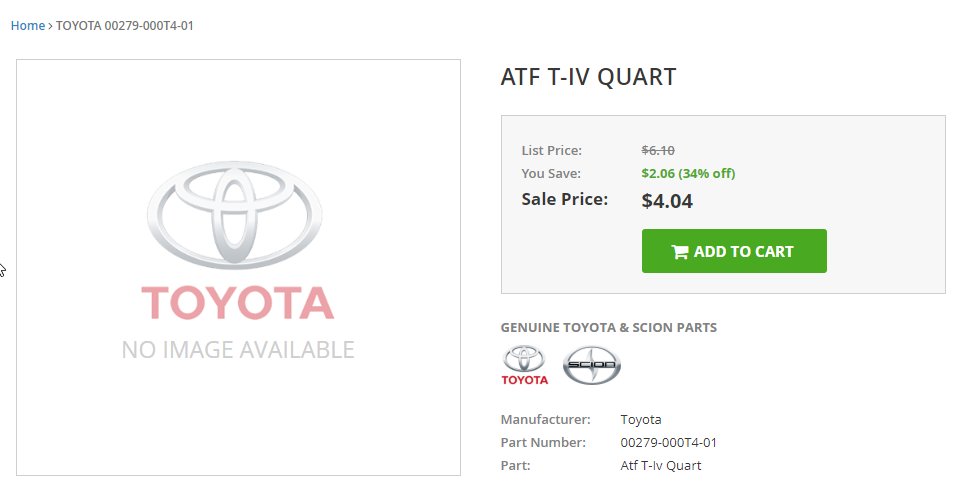This screenshot has height=494, width=966.
Task: Open the Toyota no-image product thumbnail
Action: click(238, 267)
